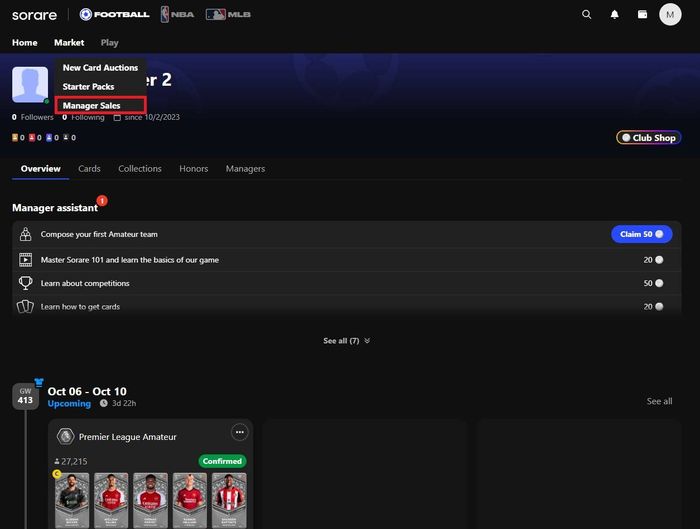This screenshot has height=529, width=700.
Task: Claim 50 coins reward
Action: coord(642,234)
